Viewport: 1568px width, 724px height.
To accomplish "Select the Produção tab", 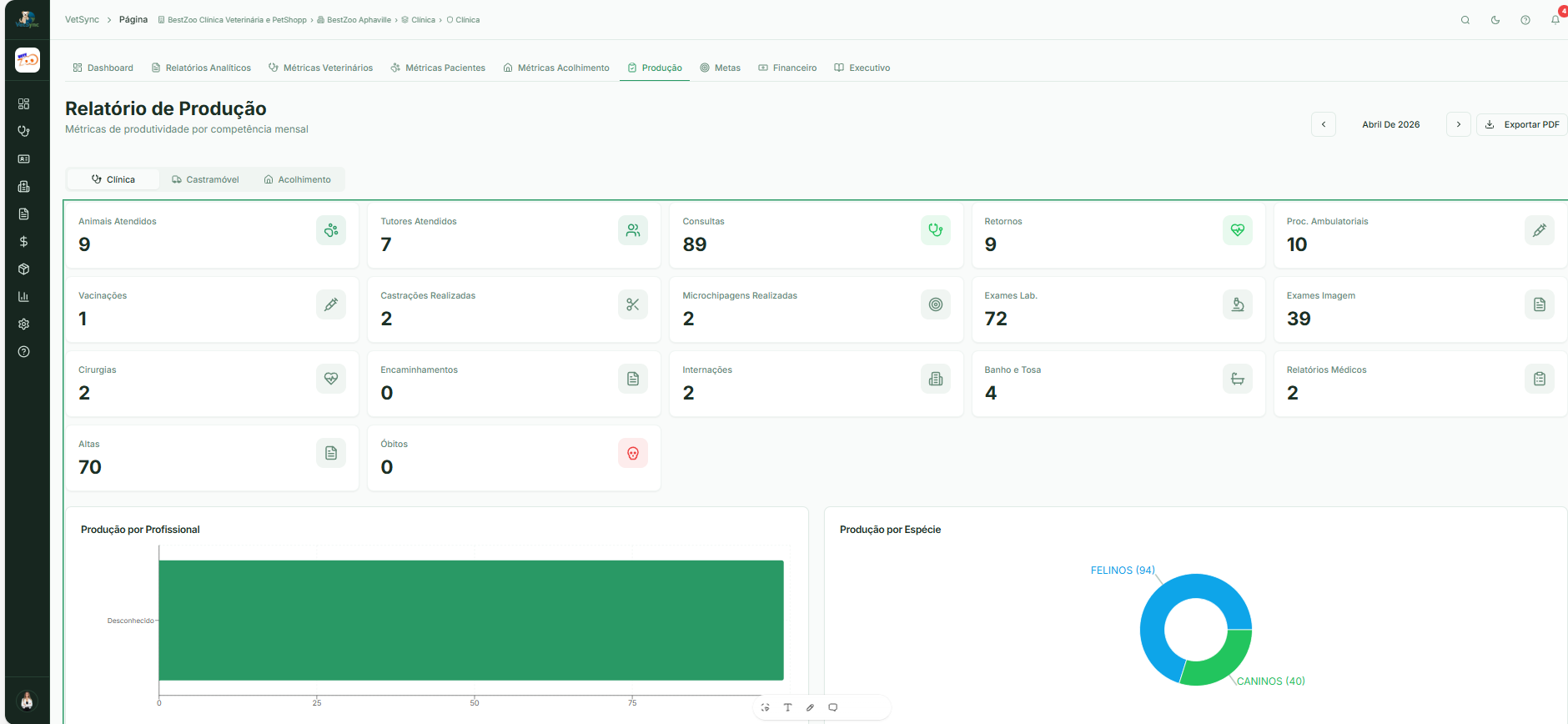I will pyautogui.click(x=655, y=68).
